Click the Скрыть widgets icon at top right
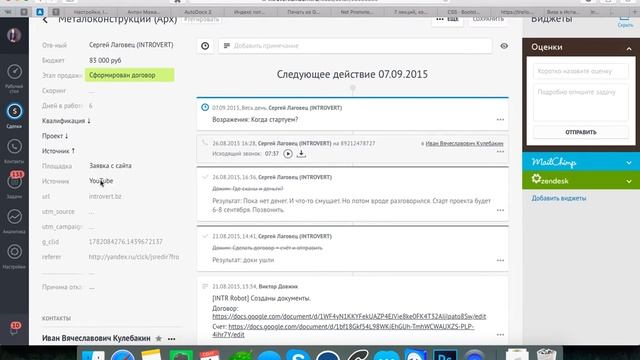Viewport: 640px width, 360px height. pyautogui.click(x=625, y=21)
